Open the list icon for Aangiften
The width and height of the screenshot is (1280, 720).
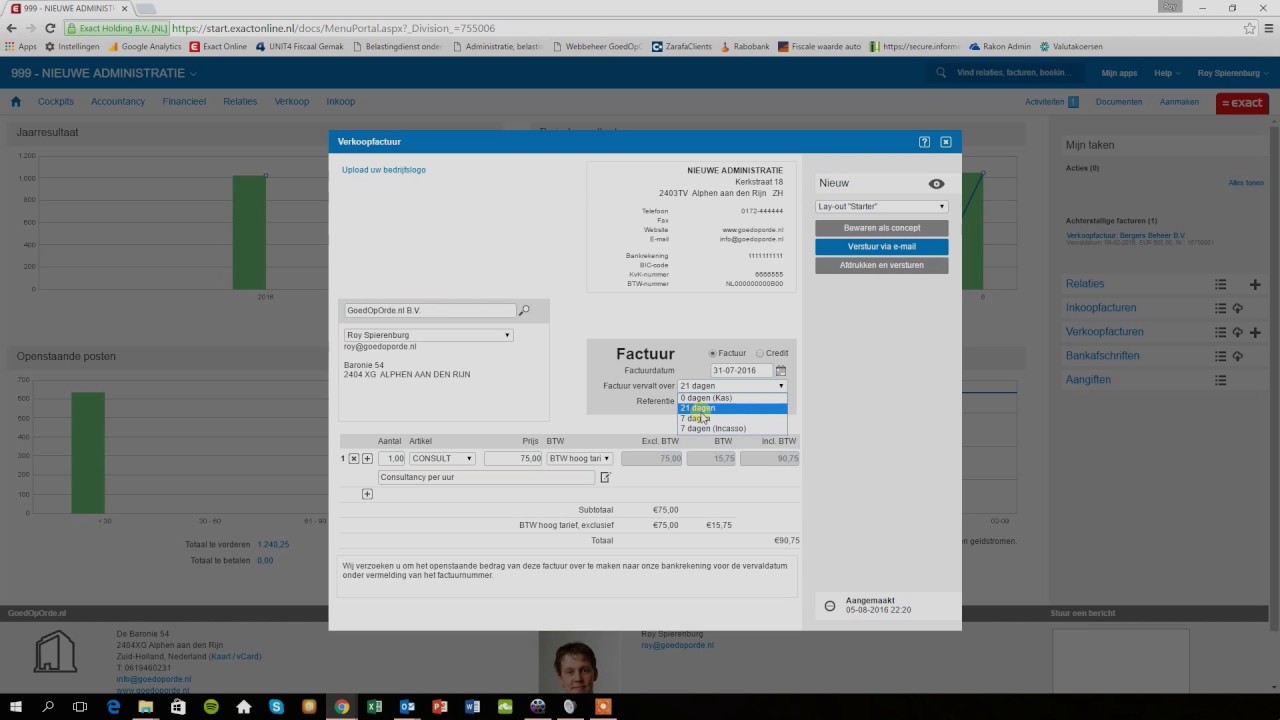click(1221, 380)
